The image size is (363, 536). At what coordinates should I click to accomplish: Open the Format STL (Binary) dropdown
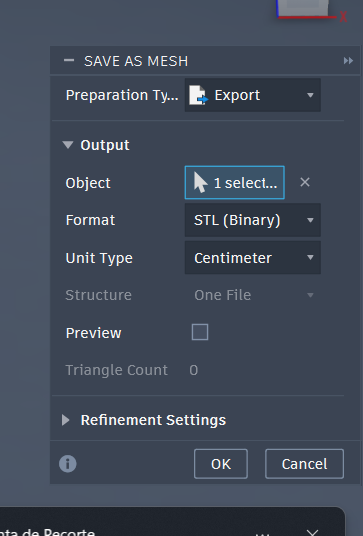click(x=253, y=220)
